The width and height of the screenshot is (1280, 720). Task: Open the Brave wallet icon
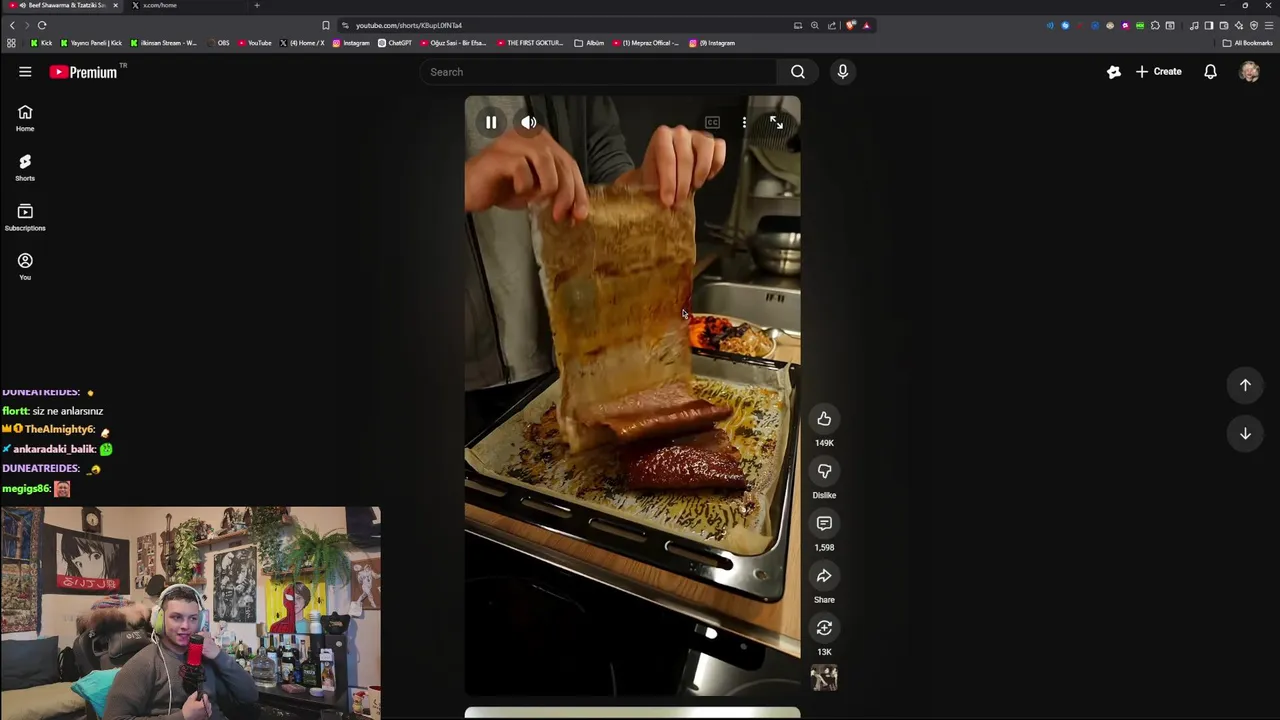pos(1224,25)
